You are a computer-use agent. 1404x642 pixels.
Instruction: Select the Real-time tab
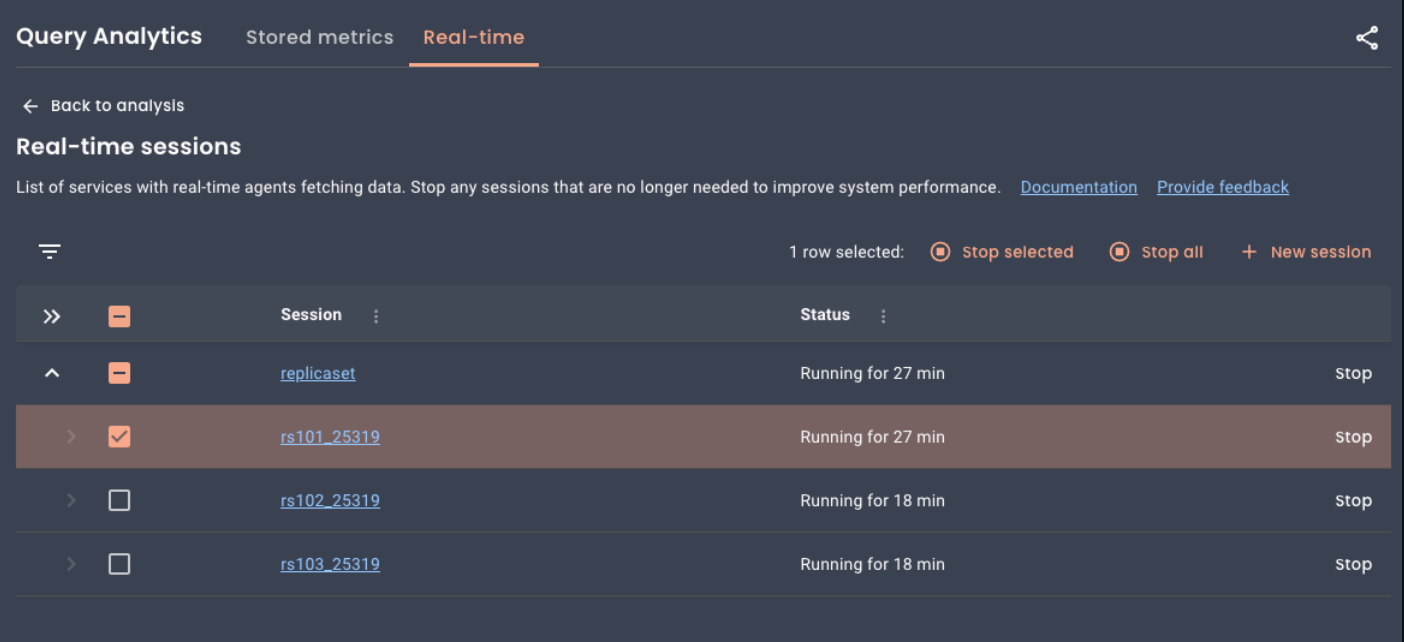click(x=473, y=37)
